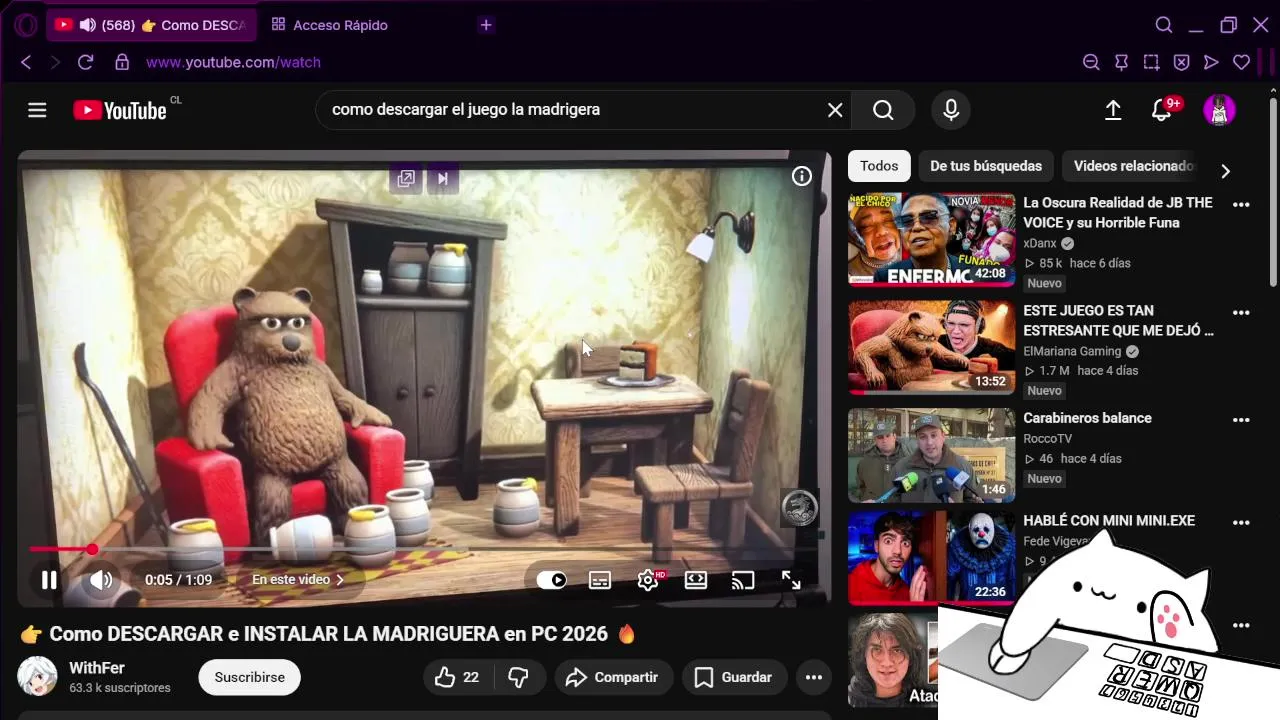Open options for the JB THE VOICE video
The image size is (1280, 720).
(x=1241, y=205)
